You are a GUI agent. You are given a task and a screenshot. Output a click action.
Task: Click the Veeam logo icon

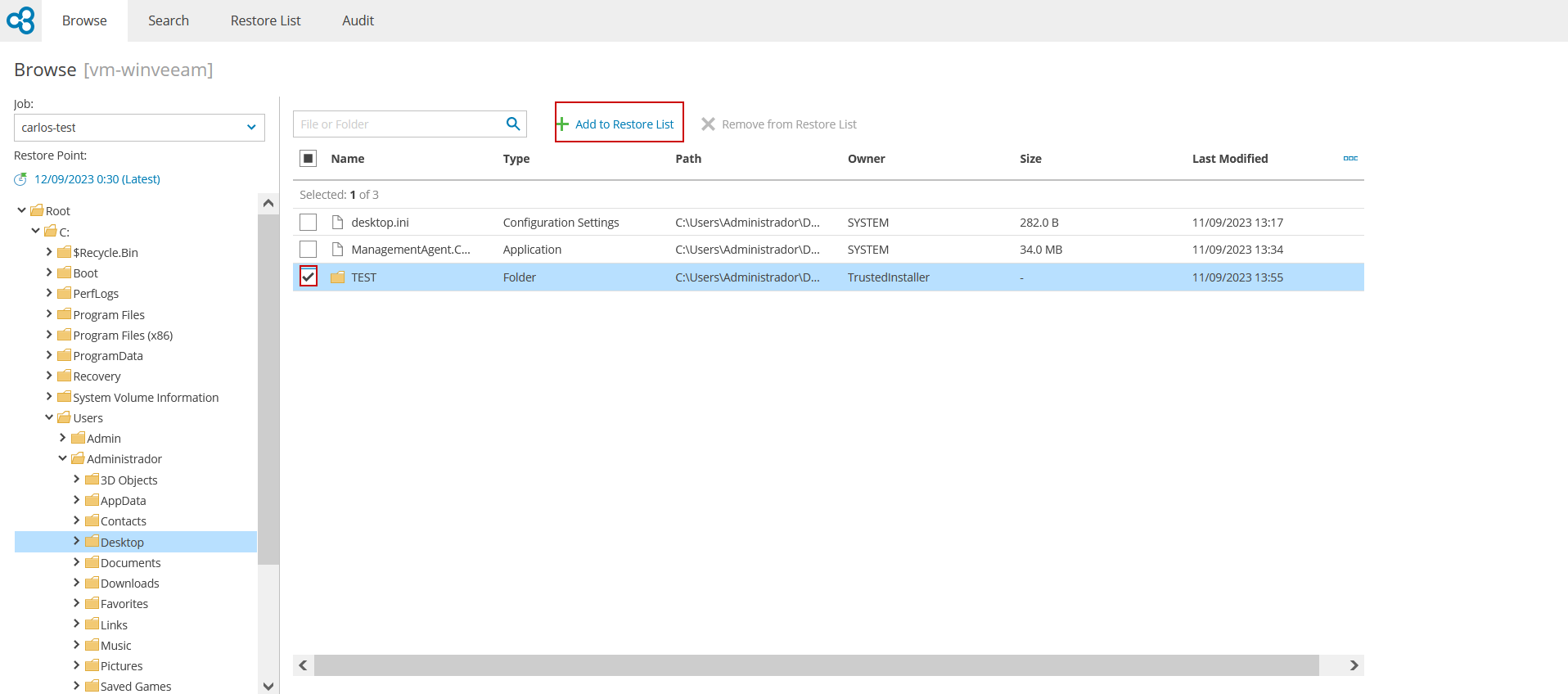tap(20, 20)
